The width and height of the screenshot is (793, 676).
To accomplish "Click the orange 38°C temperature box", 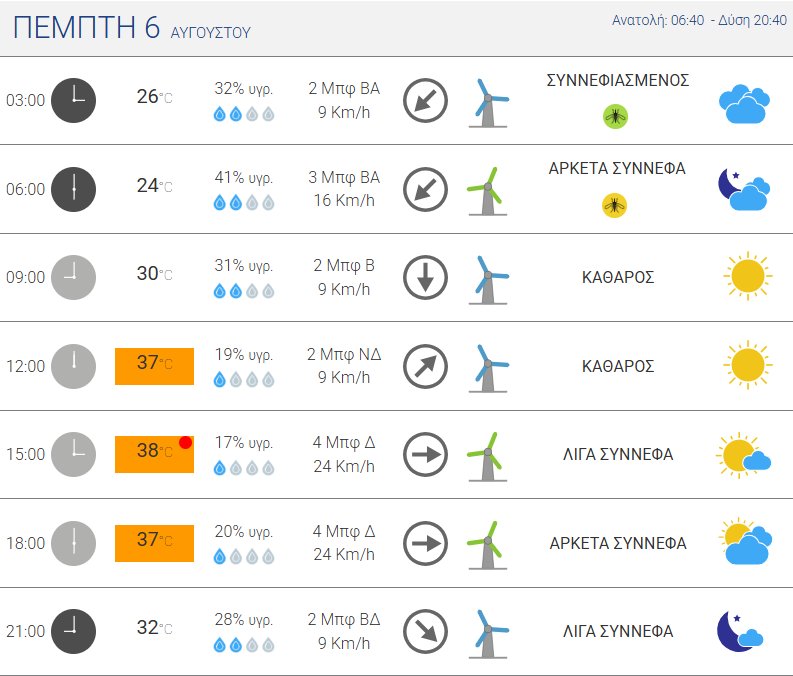I will click(x=154, y=455).
